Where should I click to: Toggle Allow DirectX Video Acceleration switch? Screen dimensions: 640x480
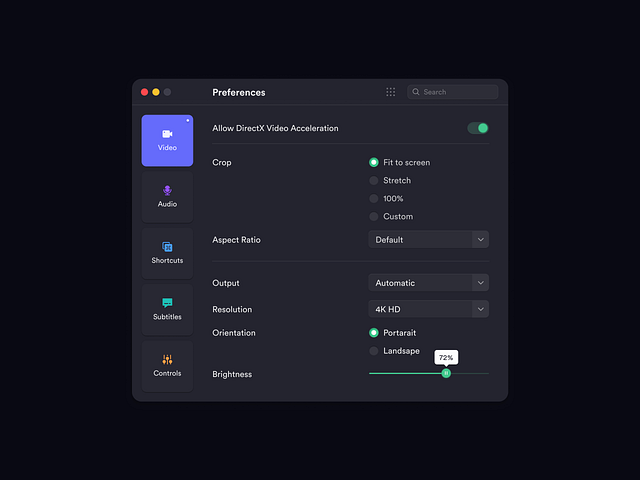(x=478, y=128)
